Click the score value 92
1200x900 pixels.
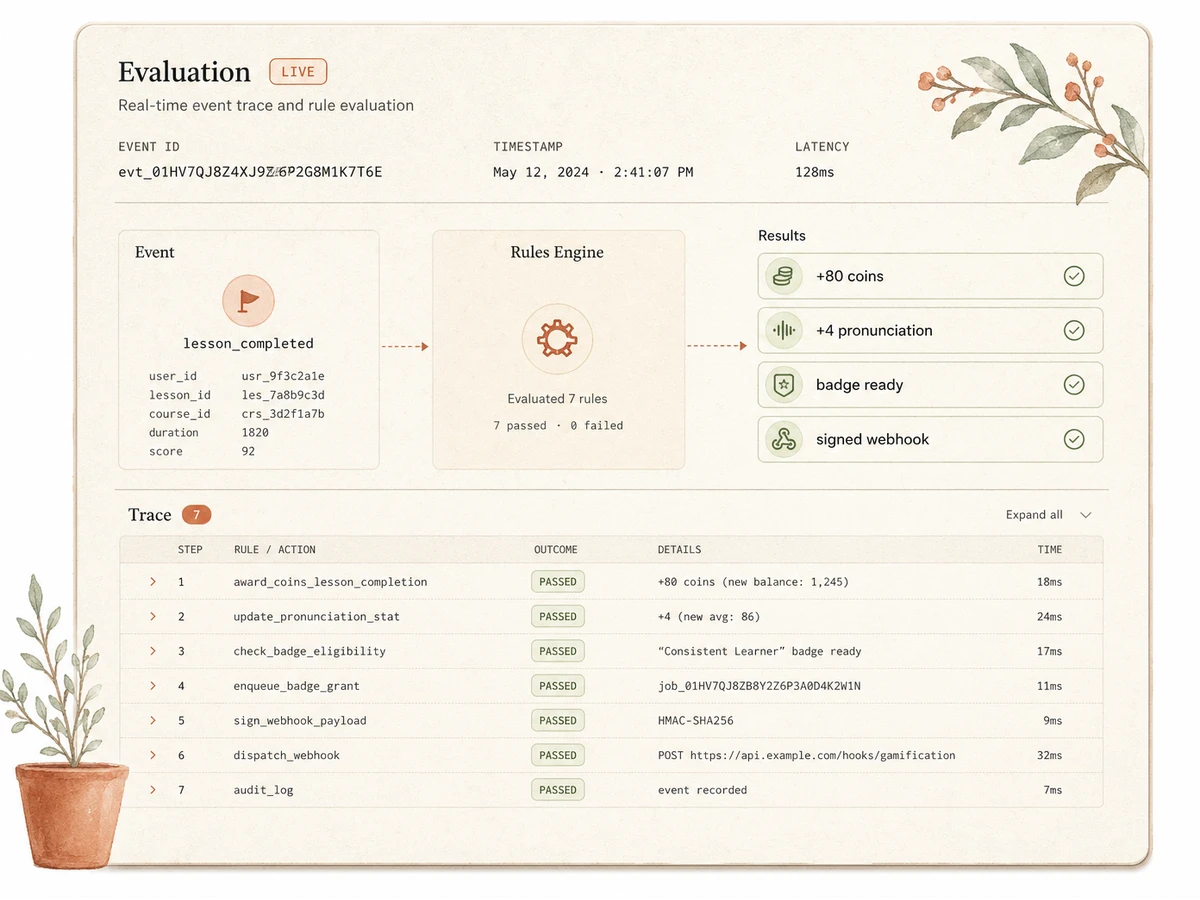(248, 452)
